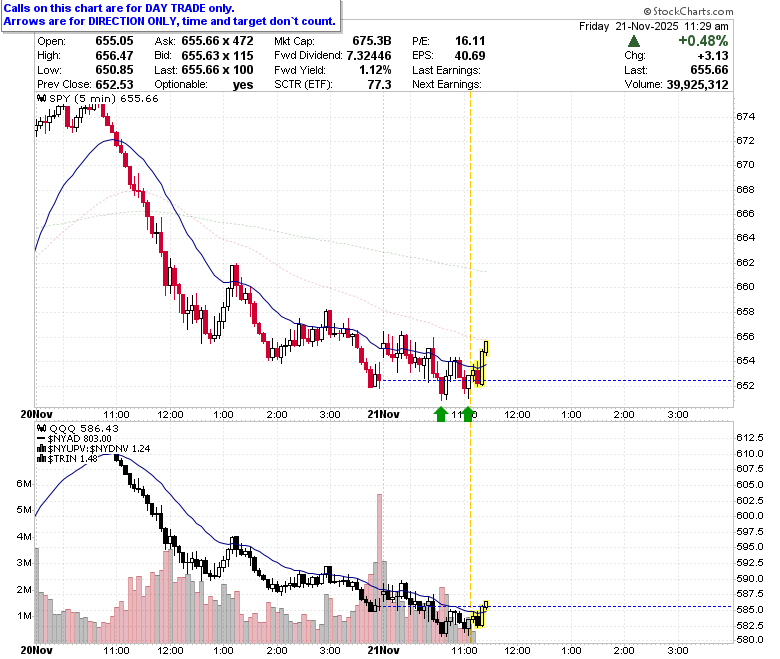
Task: Click the green triangle beside +0.48%
Action: (634, 41)
